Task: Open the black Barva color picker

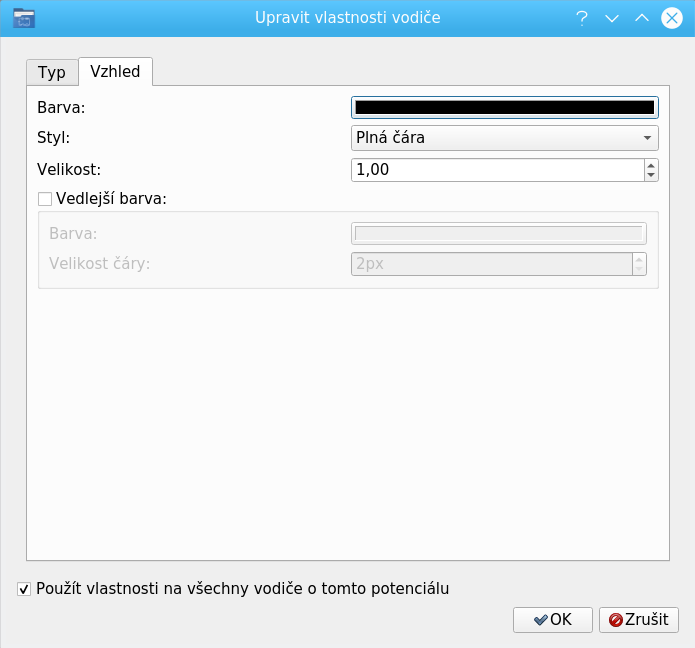Action: point(504,107)
